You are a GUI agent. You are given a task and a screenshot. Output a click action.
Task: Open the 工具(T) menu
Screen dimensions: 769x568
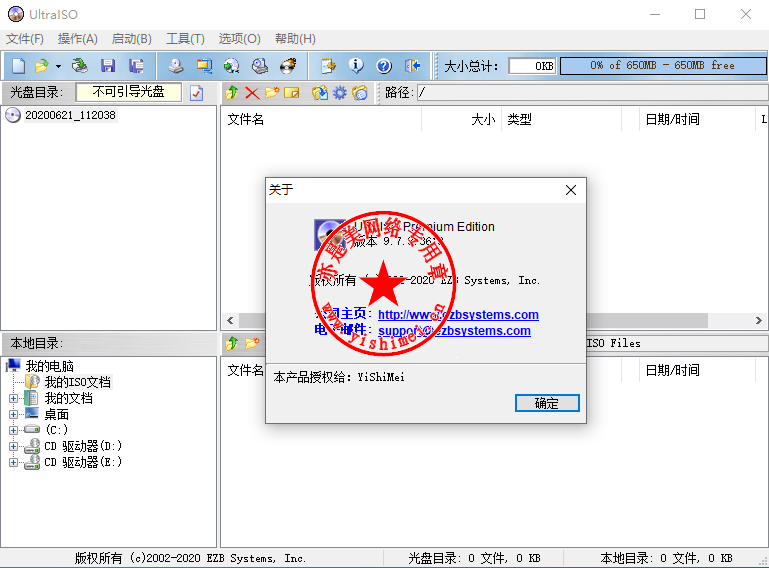pos(185,39)
